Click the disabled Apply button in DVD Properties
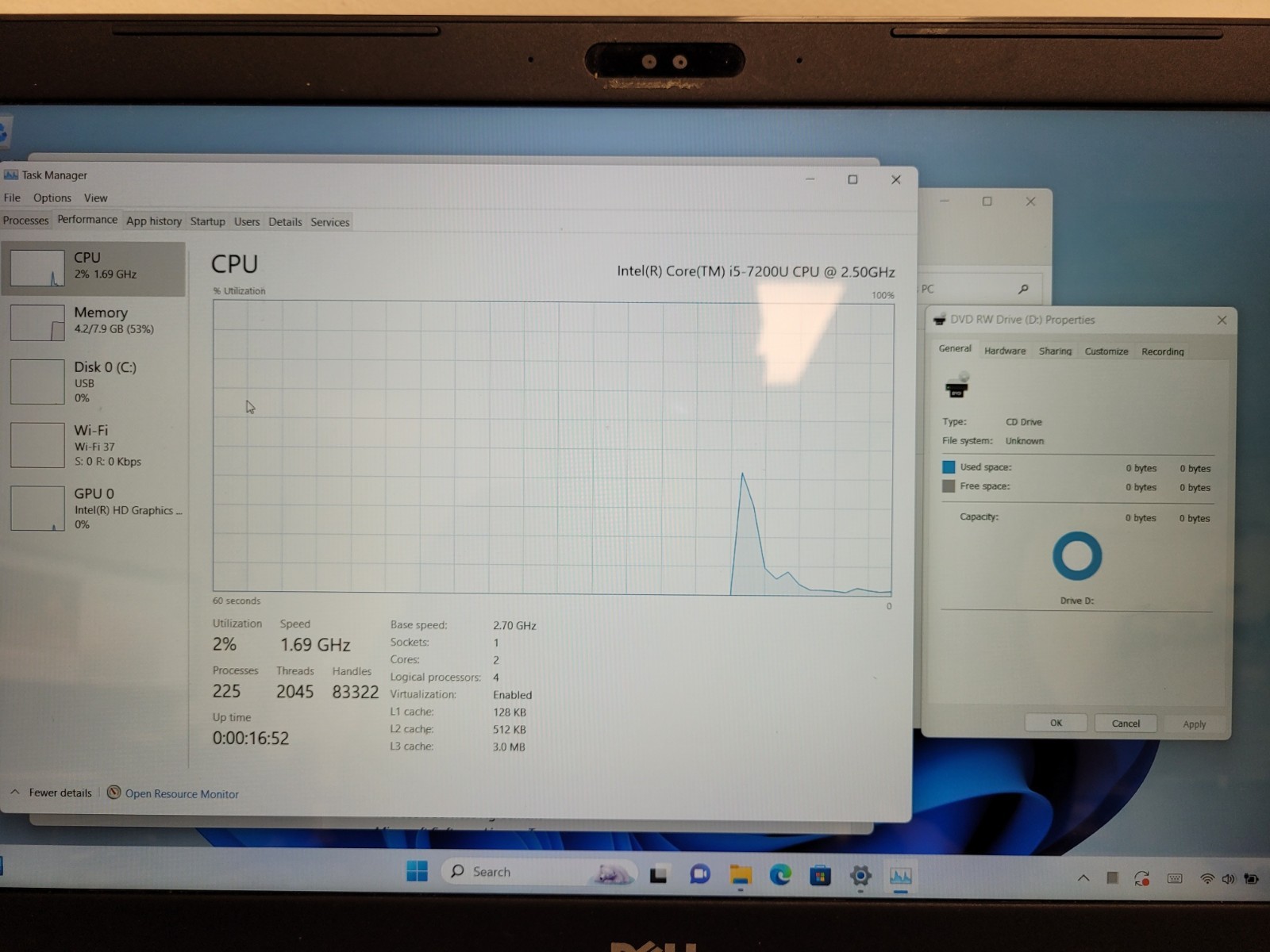Viewport: 1270px width, 952px height. tap(1195, 724)
